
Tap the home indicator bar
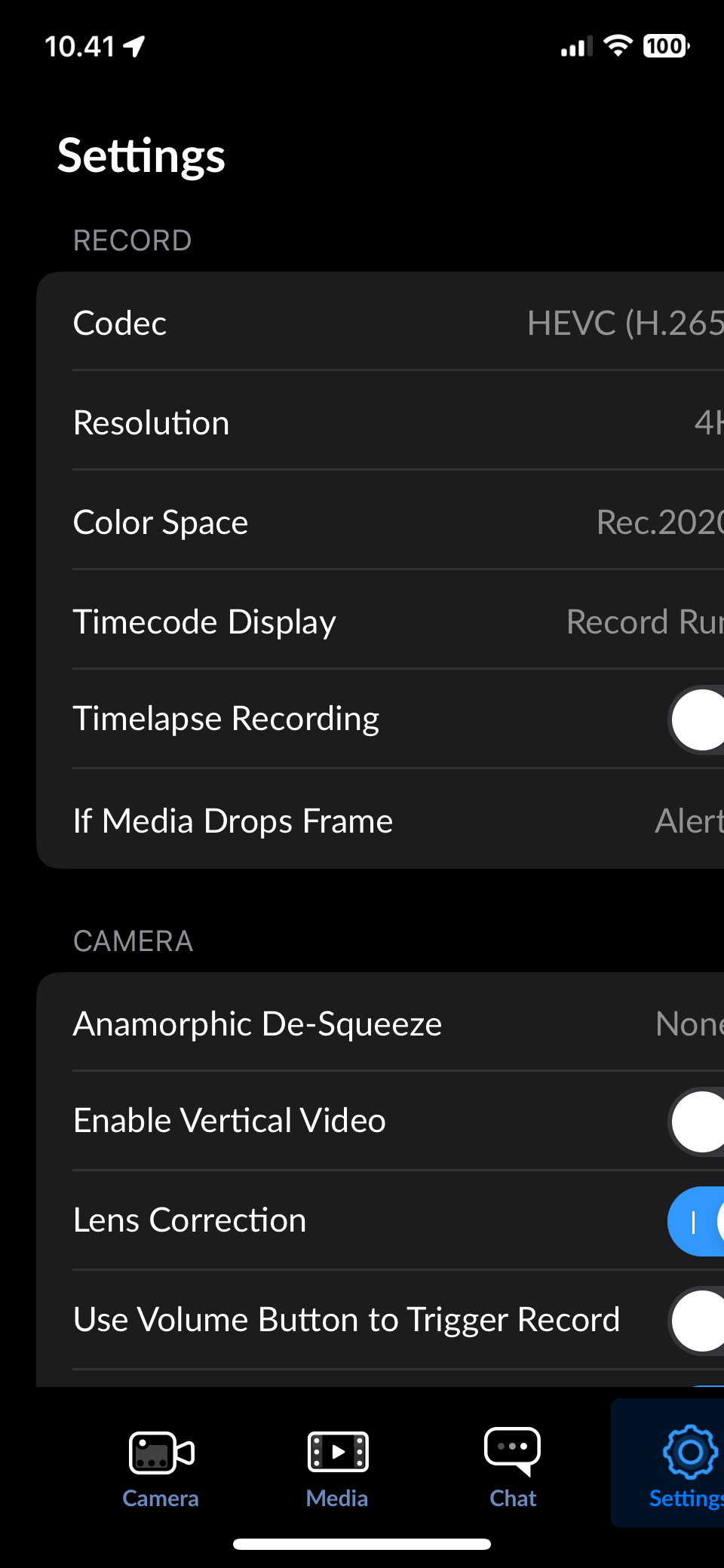[x=362, y=1544]
